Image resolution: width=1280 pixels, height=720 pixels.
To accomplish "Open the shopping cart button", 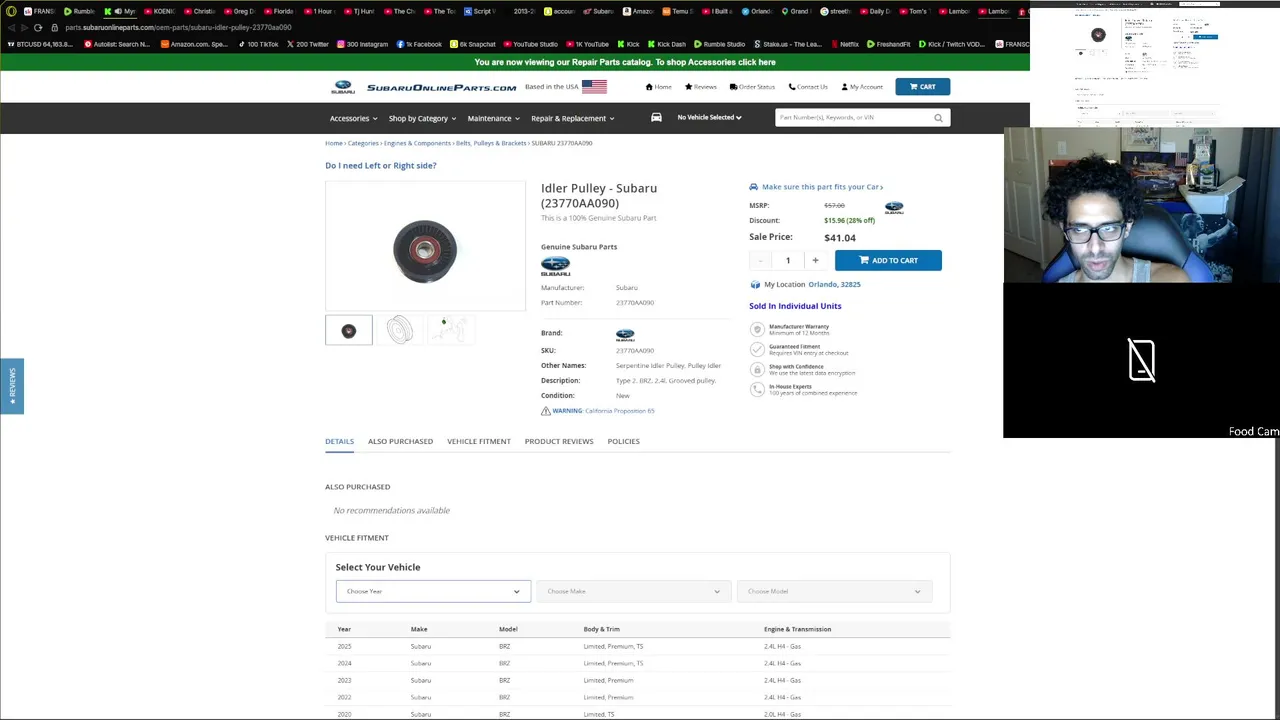I will tap(922, 87).
